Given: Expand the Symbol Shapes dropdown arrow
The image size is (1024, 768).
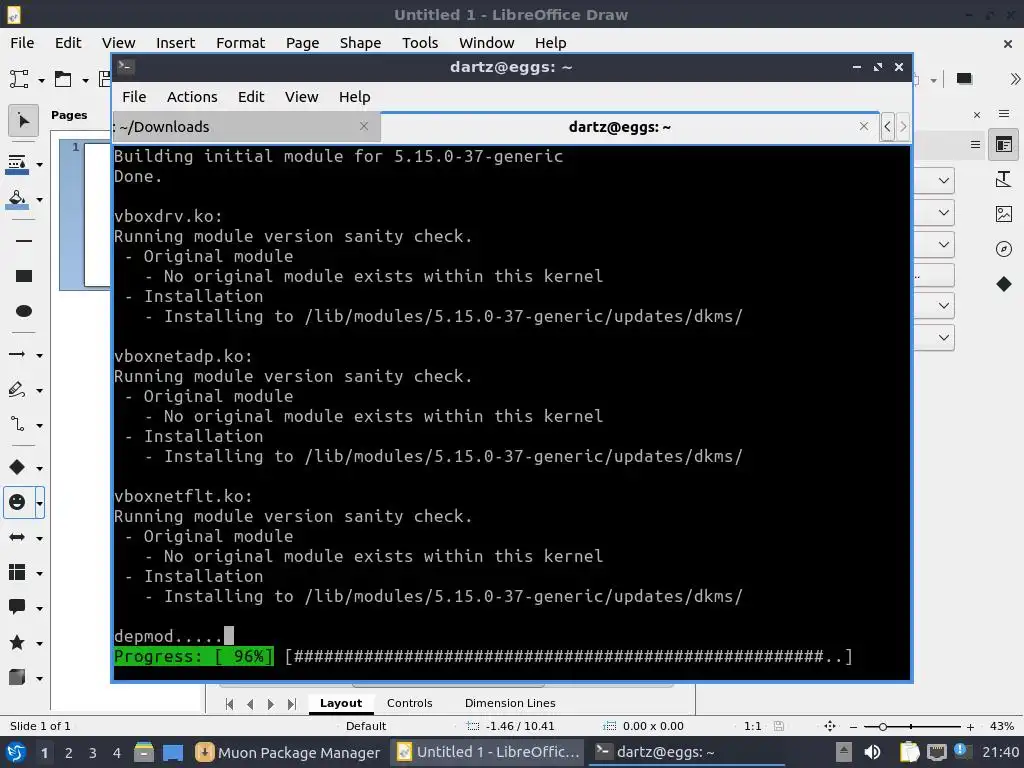Looking at the screenshot, I should pyautogui.click(x=39, y=503).
